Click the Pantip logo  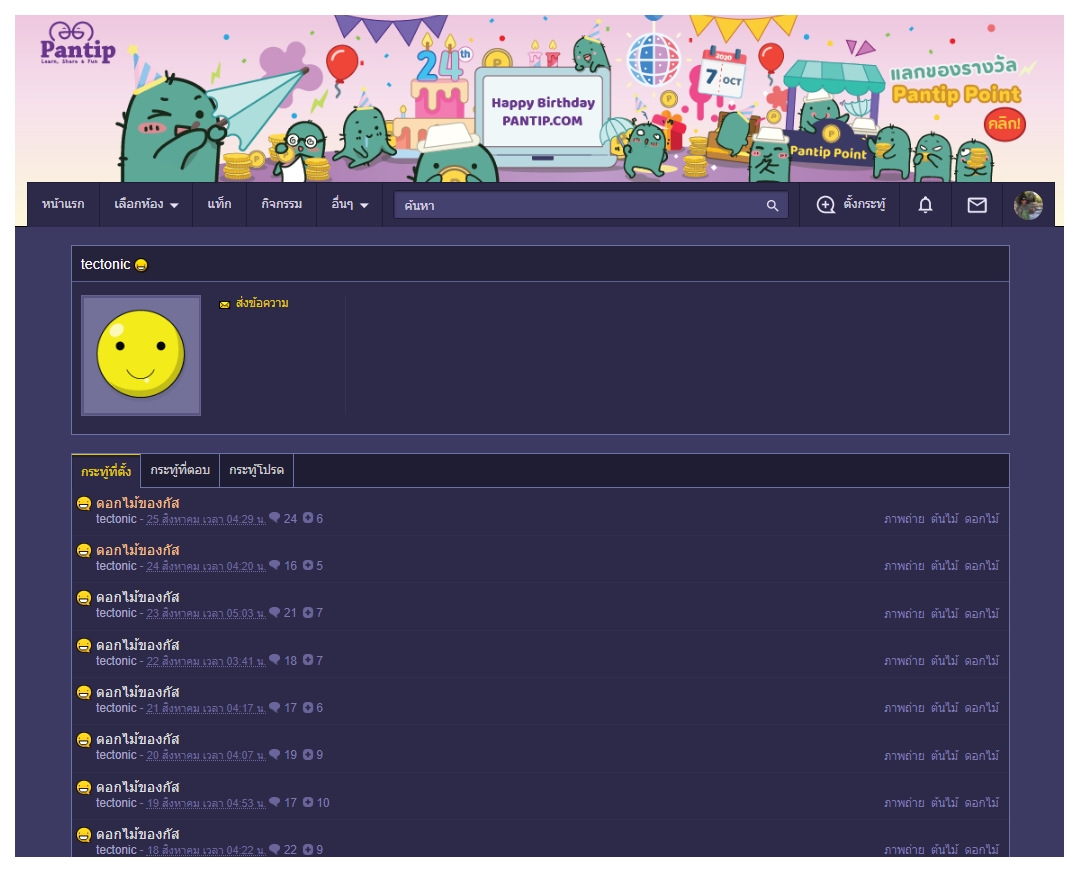78,43
